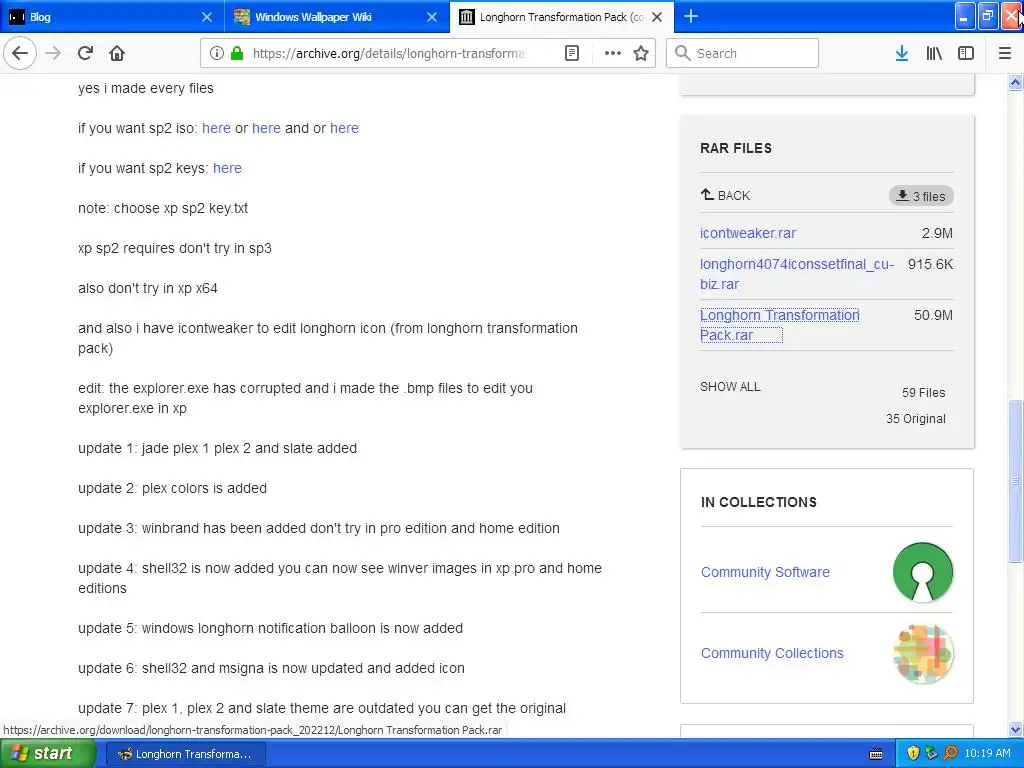Screen dimensions: 1024x768
Task: Click the orange magnifier tray icon
Action: coord(950,754)
